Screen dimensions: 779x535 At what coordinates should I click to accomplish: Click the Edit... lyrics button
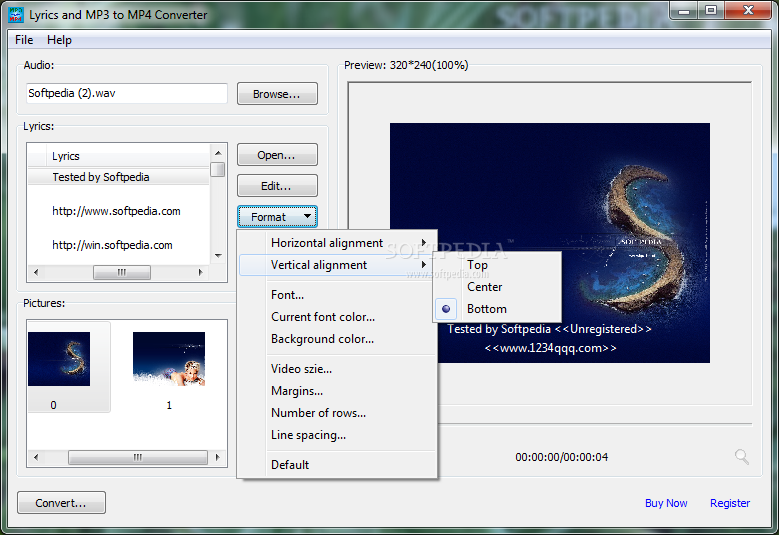pyautogui.click(x=277, y=185)
